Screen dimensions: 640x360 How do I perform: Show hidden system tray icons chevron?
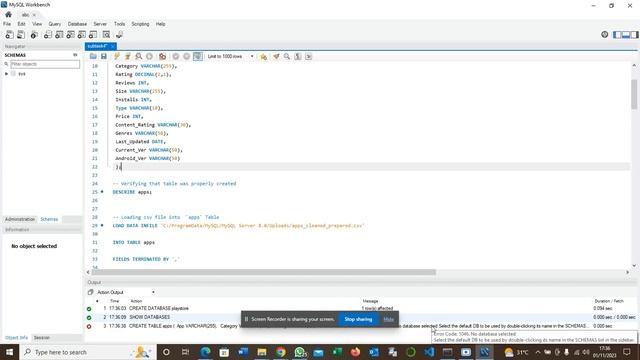(x=538, y=352)
